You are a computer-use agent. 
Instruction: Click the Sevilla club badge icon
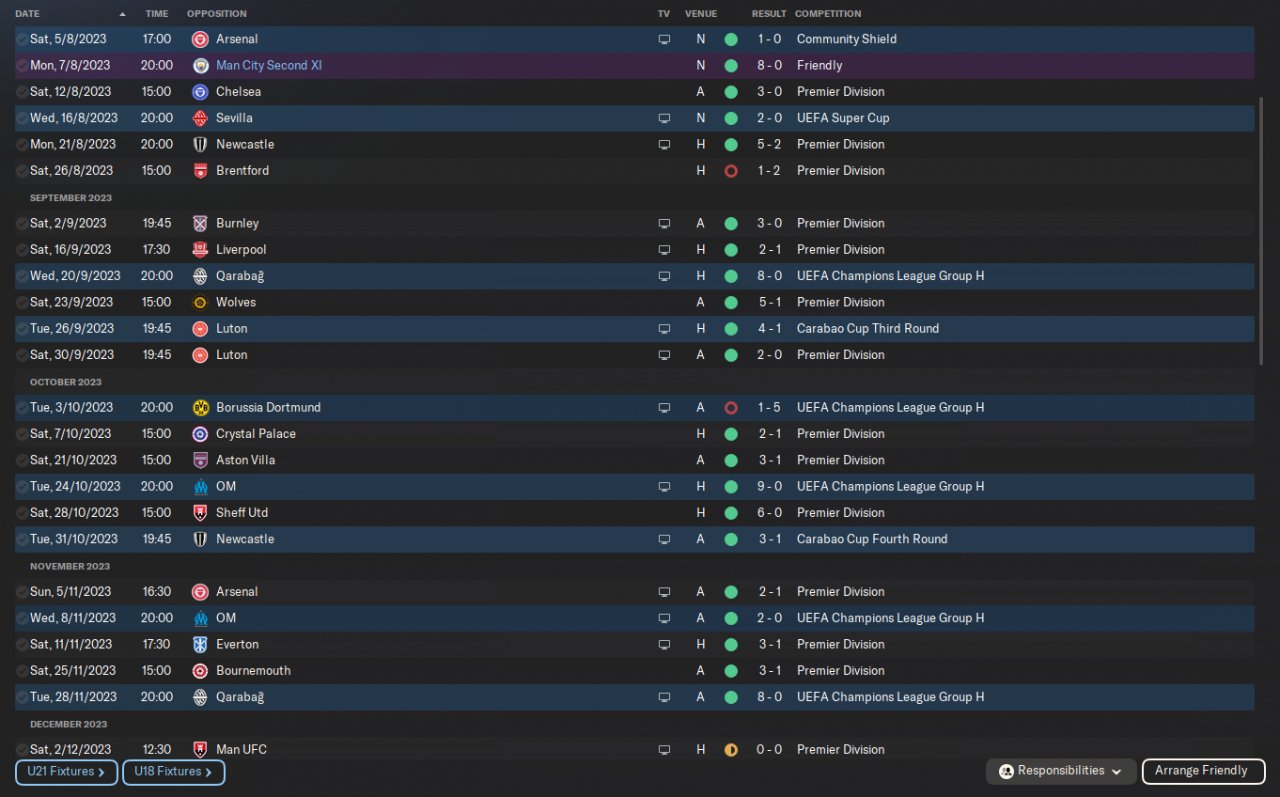click(200, 118)
